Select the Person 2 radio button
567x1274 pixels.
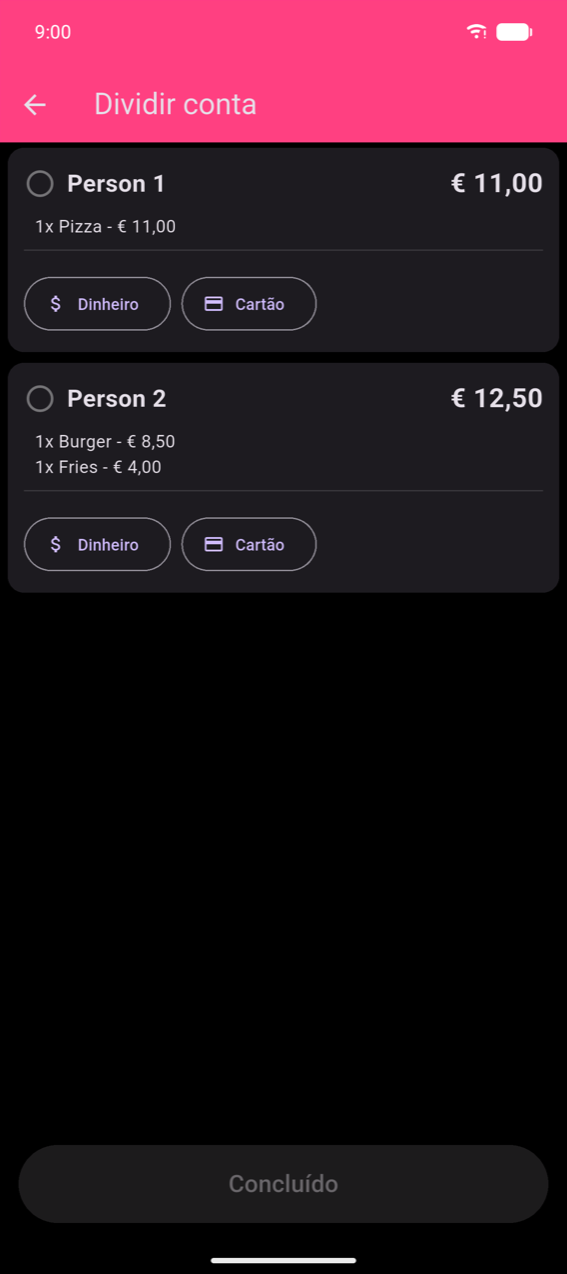tap(40, 399)
